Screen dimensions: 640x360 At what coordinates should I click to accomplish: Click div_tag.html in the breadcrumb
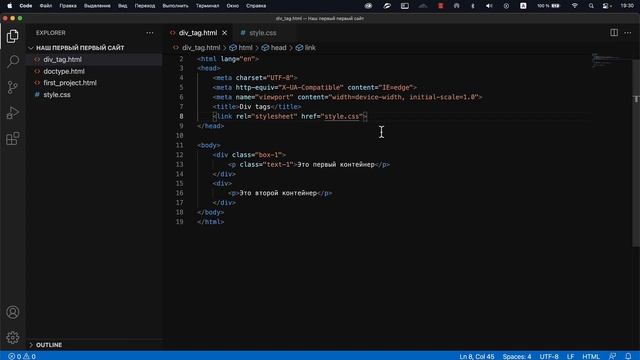(x=201, y=48)
